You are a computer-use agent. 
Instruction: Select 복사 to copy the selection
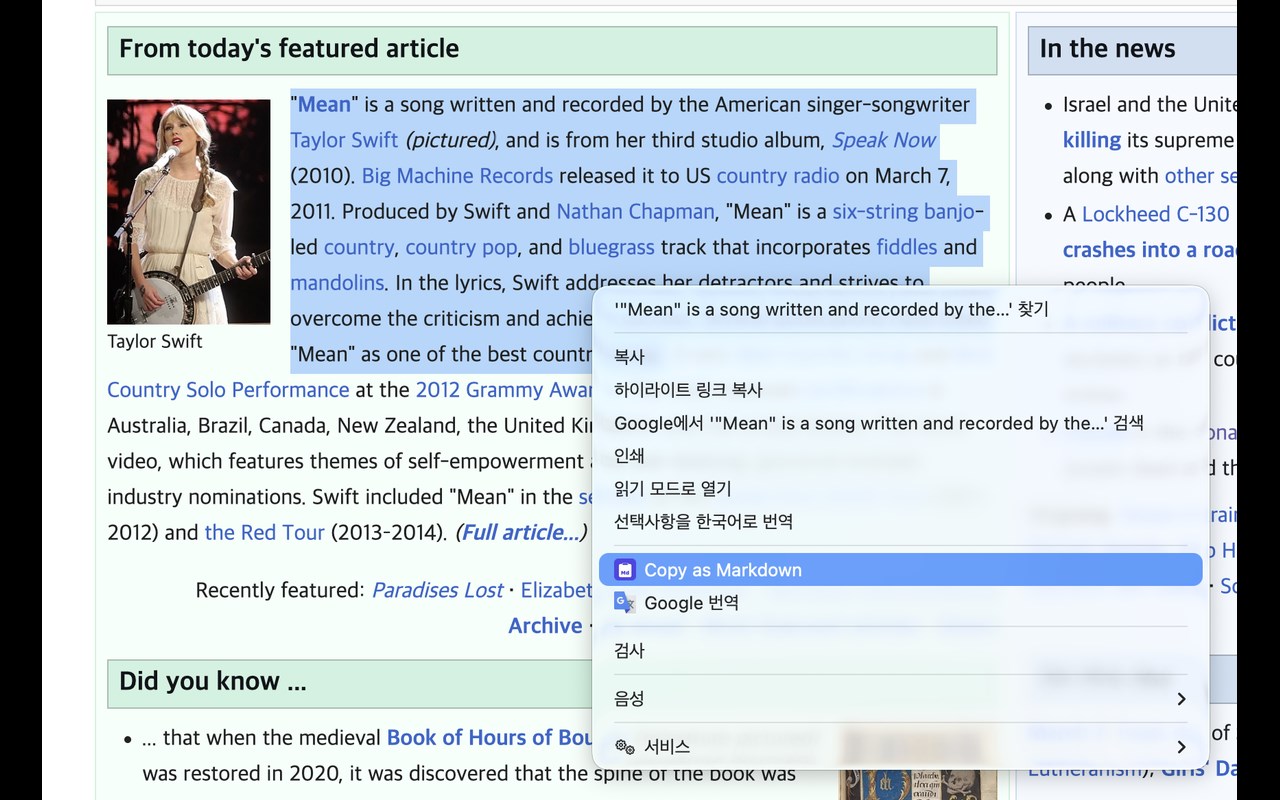tap(628, 357)
